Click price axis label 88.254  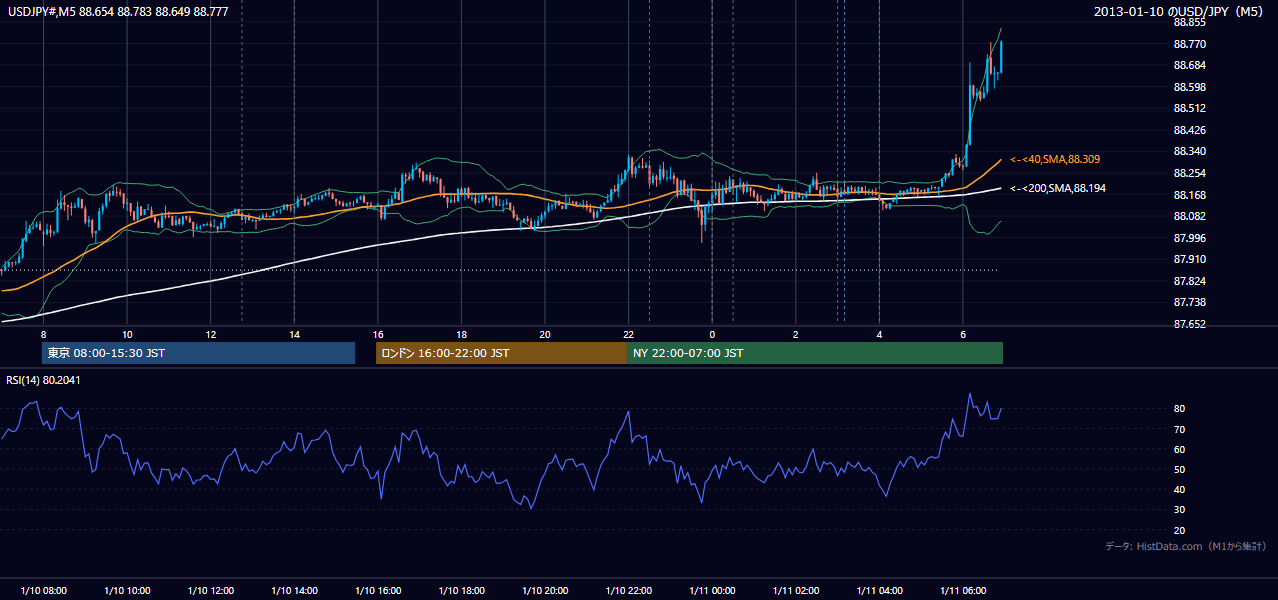click(x=1191, y=173)
